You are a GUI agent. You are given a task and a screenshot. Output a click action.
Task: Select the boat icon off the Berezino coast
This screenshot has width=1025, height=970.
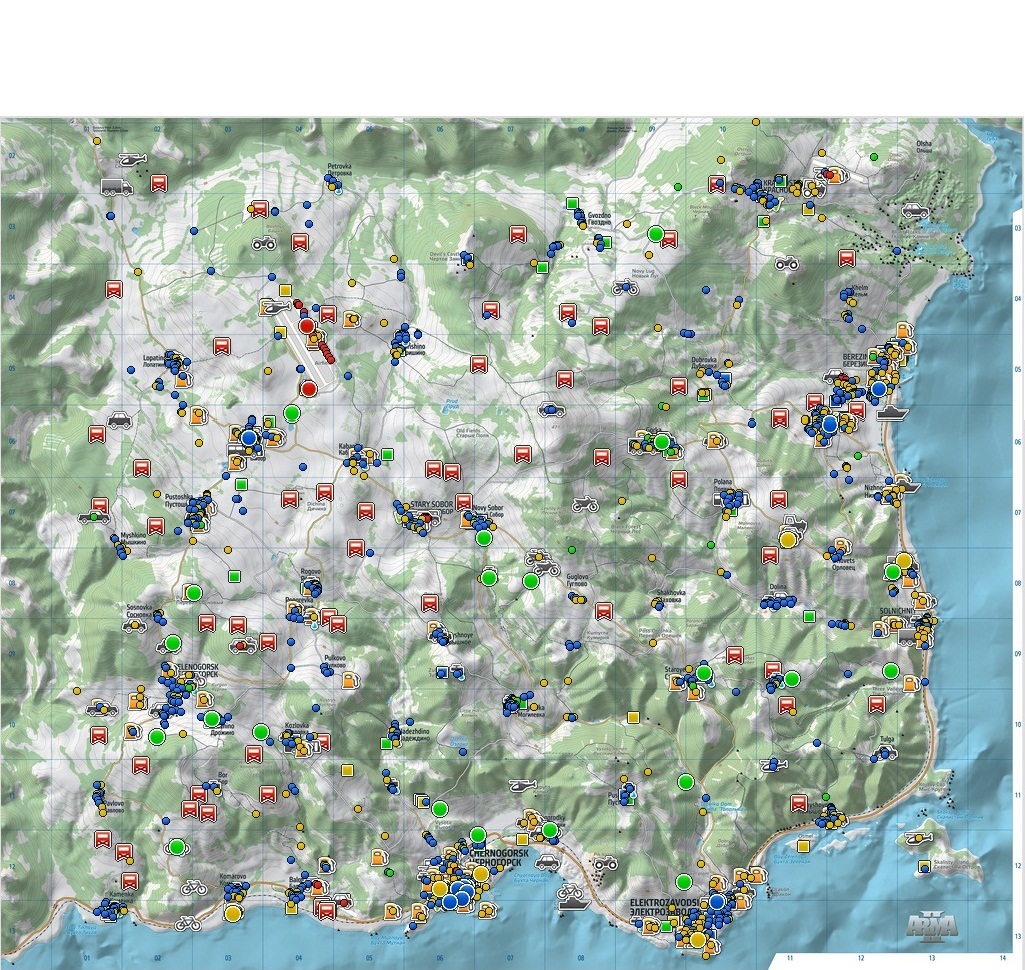point(893,412)
